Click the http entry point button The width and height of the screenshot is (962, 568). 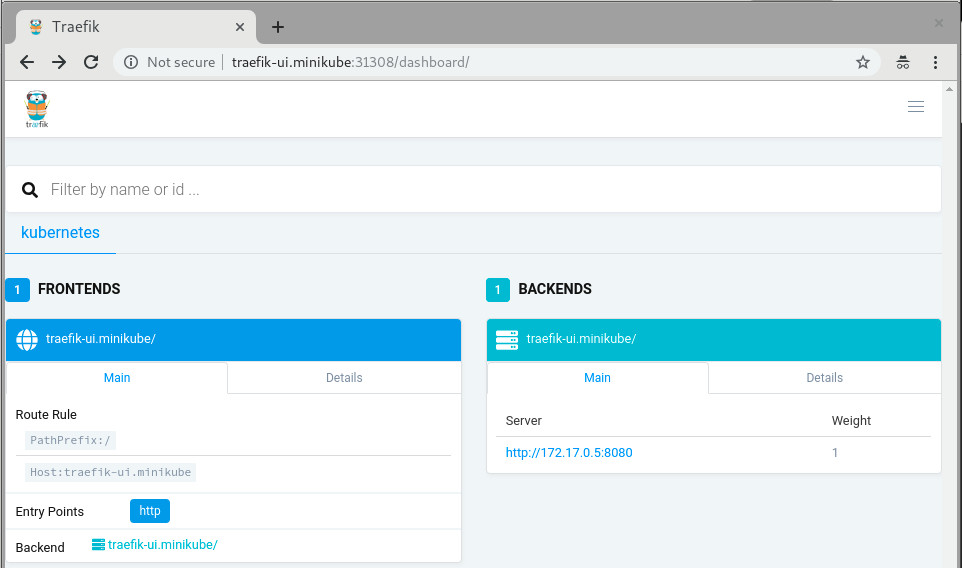point(150,511)
